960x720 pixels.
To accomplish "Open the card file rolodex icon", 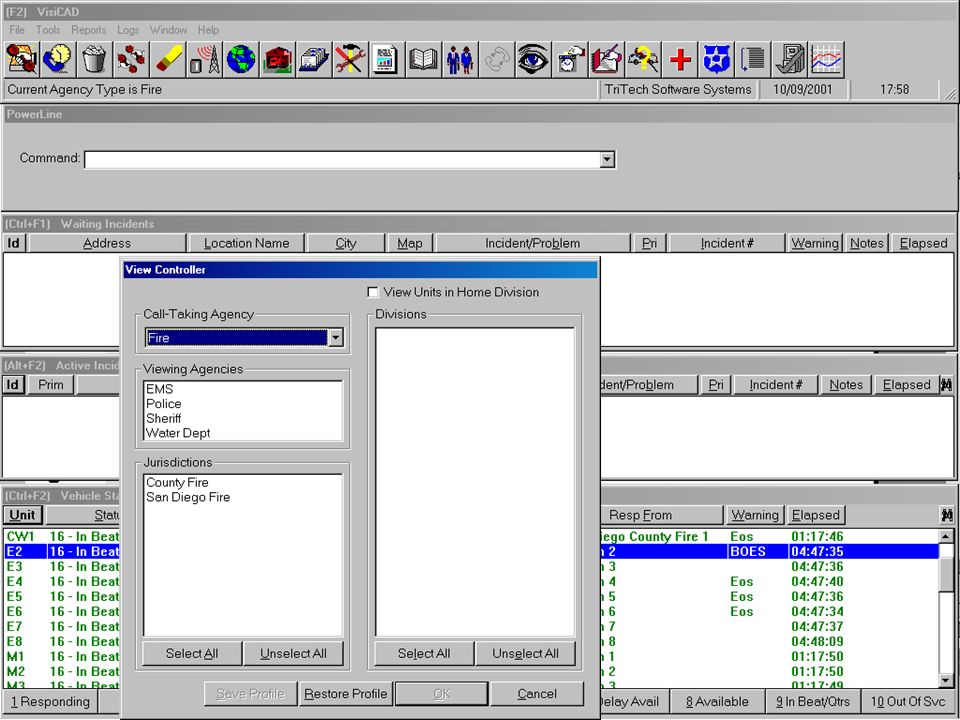I will 313,60.
